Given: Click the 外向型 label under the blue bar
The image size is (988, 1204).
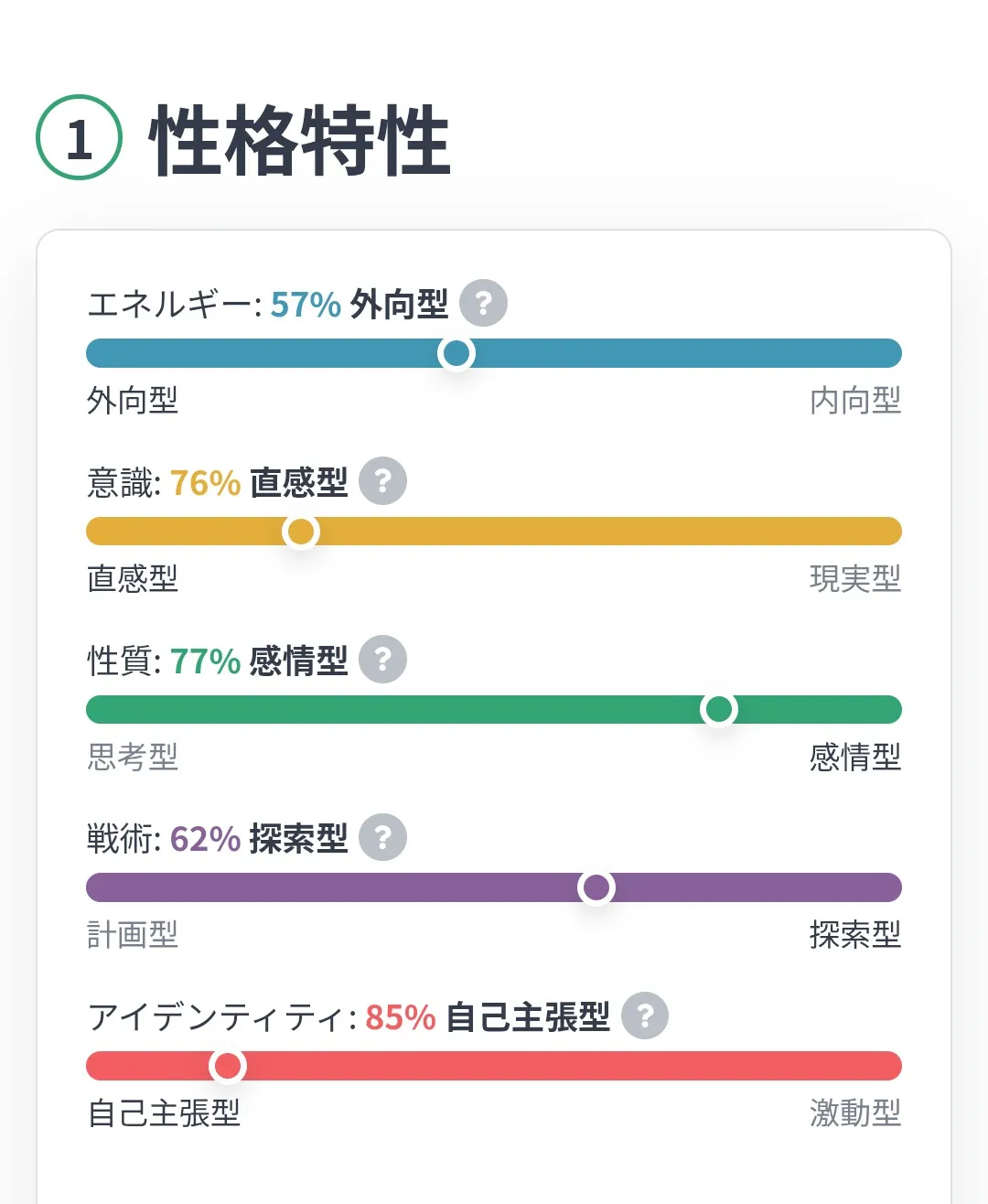Looking at the screenshot, I should 133,401.
